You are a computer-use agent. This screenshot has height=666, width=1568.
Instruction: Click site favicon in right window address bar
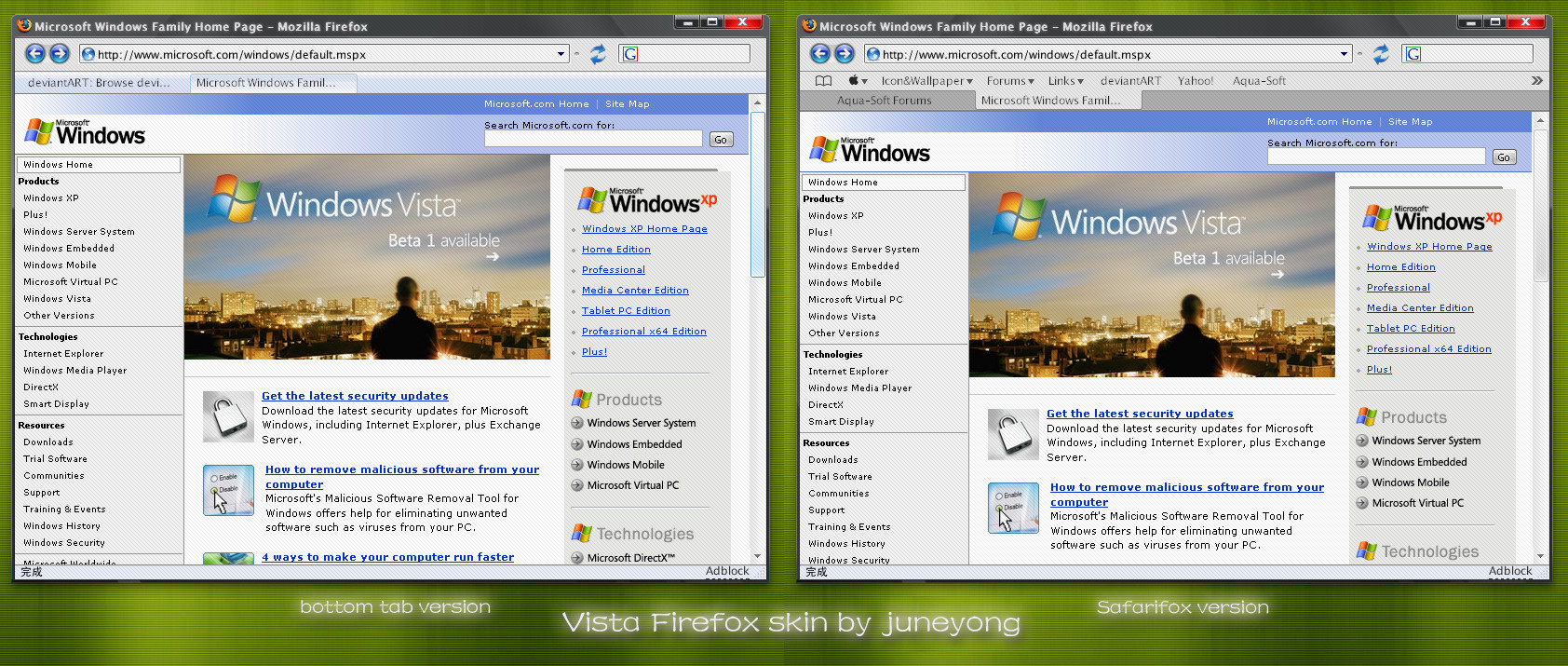(873, 54)
